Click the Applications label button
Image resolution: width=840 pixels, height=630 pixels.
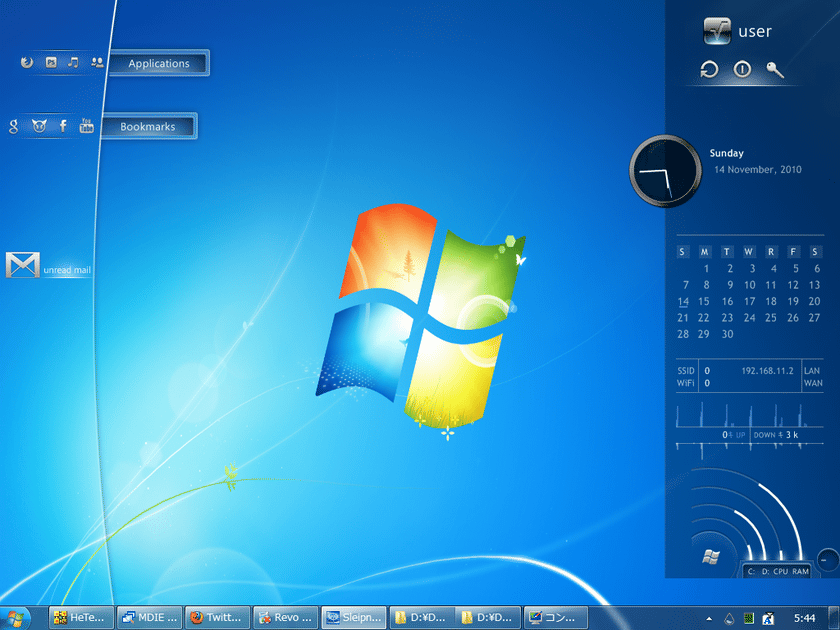tap(159, 63)
